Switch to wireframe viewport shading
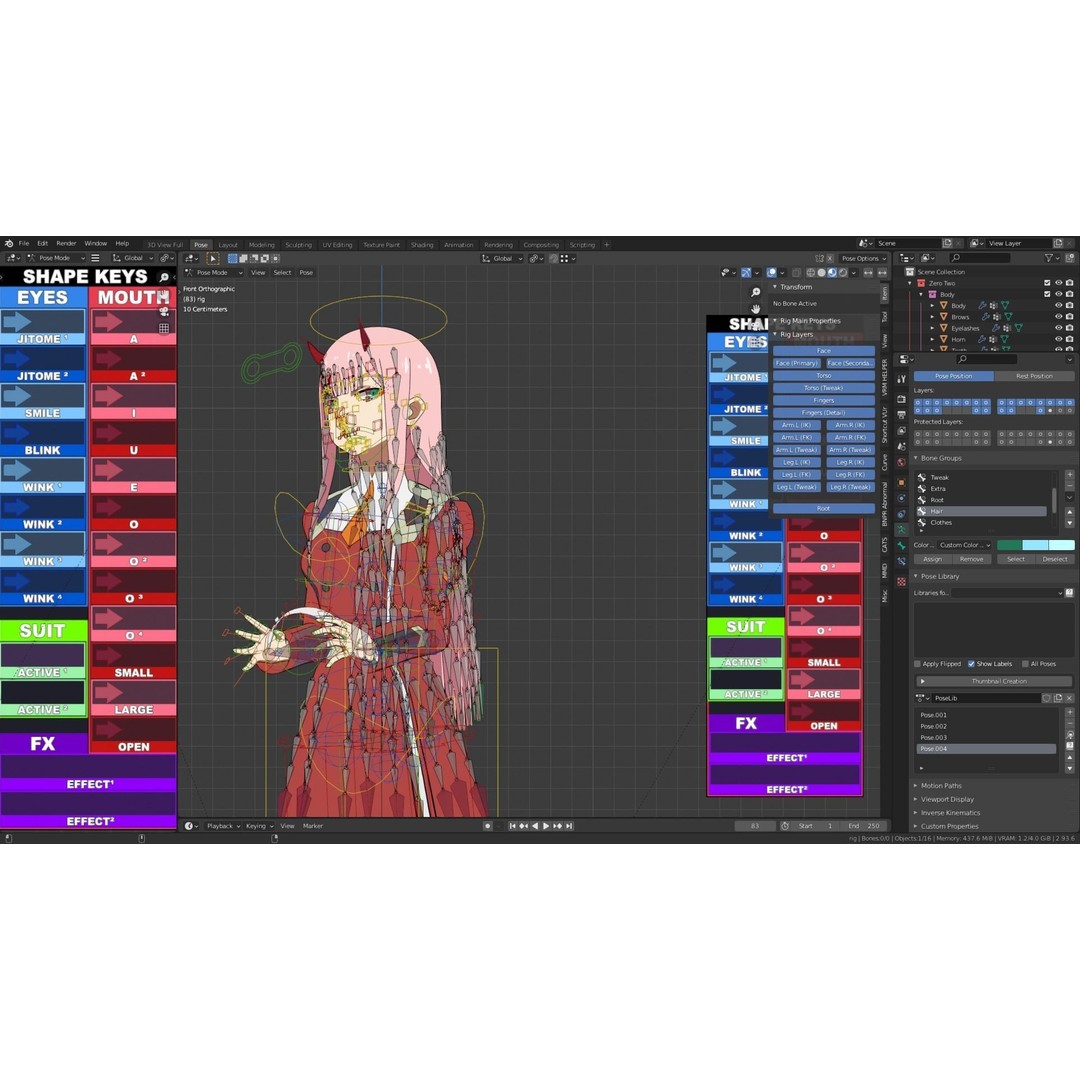Viewport: 1080px width, 1080px height. [x=811, y=273]
